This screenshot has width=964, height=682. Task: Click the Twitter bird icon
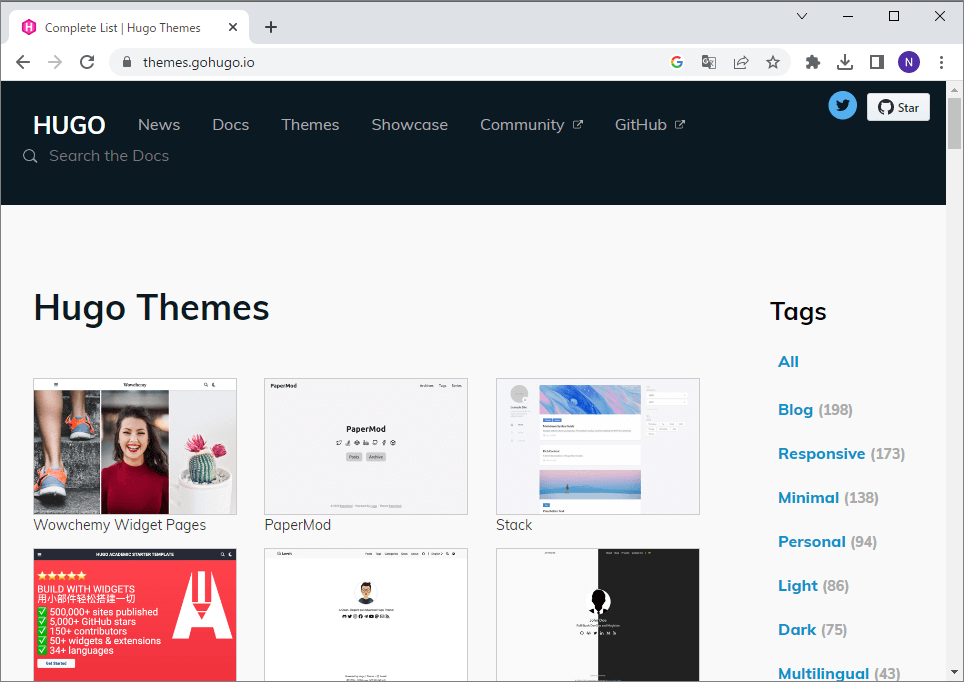click(843, 106)
